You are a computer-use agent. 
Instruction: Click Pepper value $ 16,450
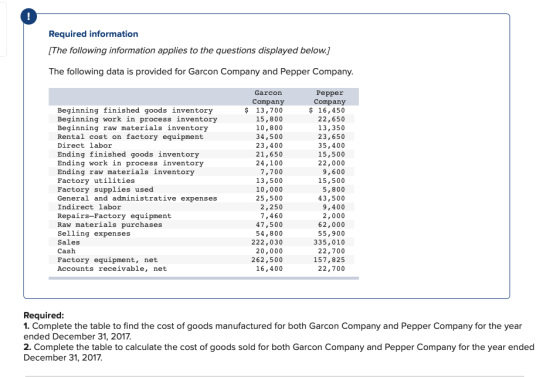[327, 110]
